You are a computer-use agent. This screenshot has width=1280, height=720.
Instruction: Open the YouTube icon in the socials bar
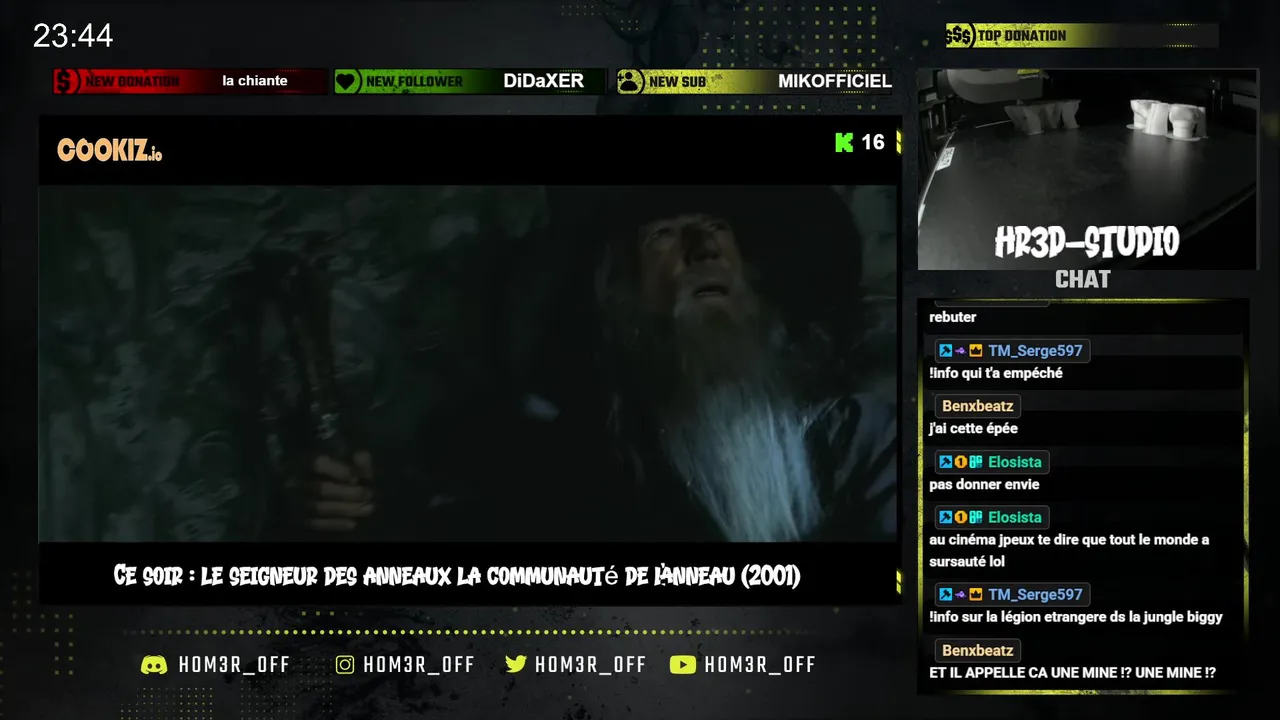[x=683, y=665]
